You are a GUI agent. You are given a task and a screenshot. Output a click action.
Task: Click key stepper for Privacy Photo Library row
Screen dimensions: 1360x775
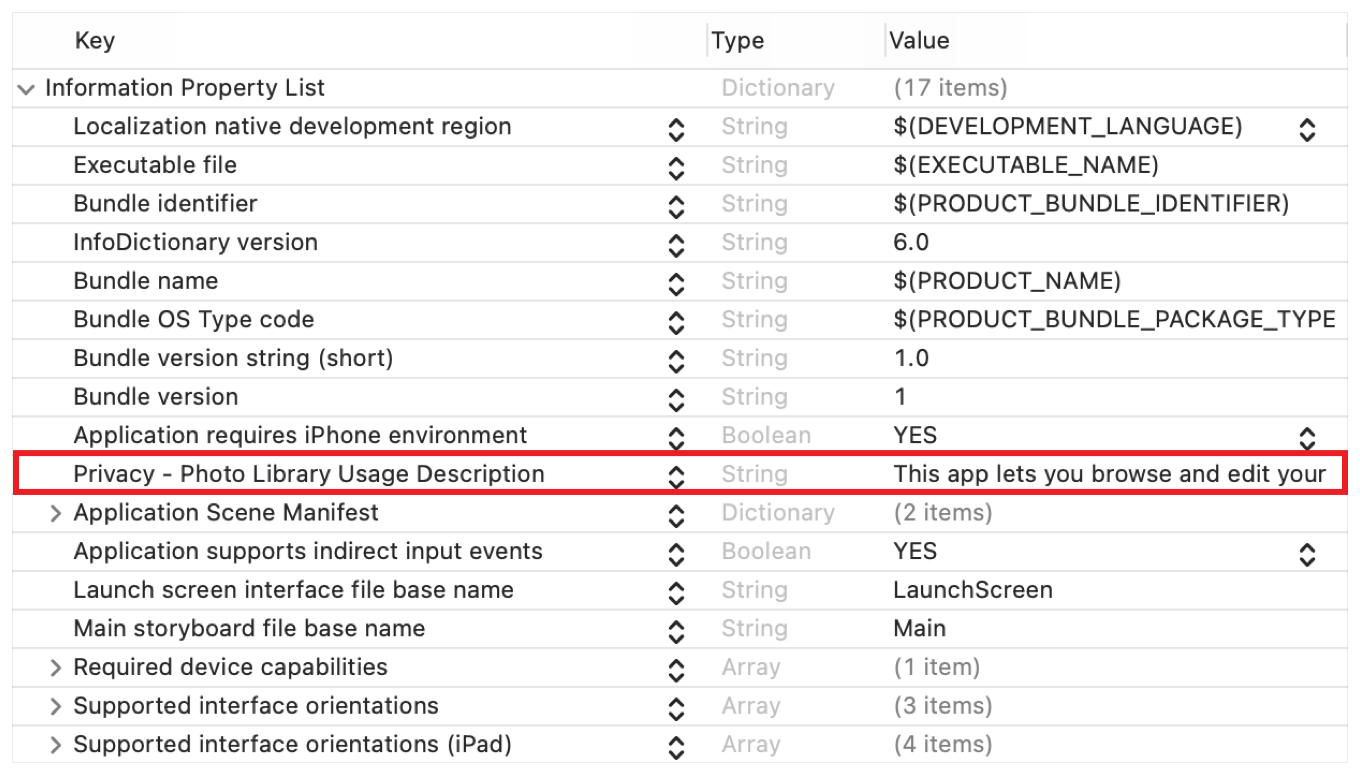(676, 477)
